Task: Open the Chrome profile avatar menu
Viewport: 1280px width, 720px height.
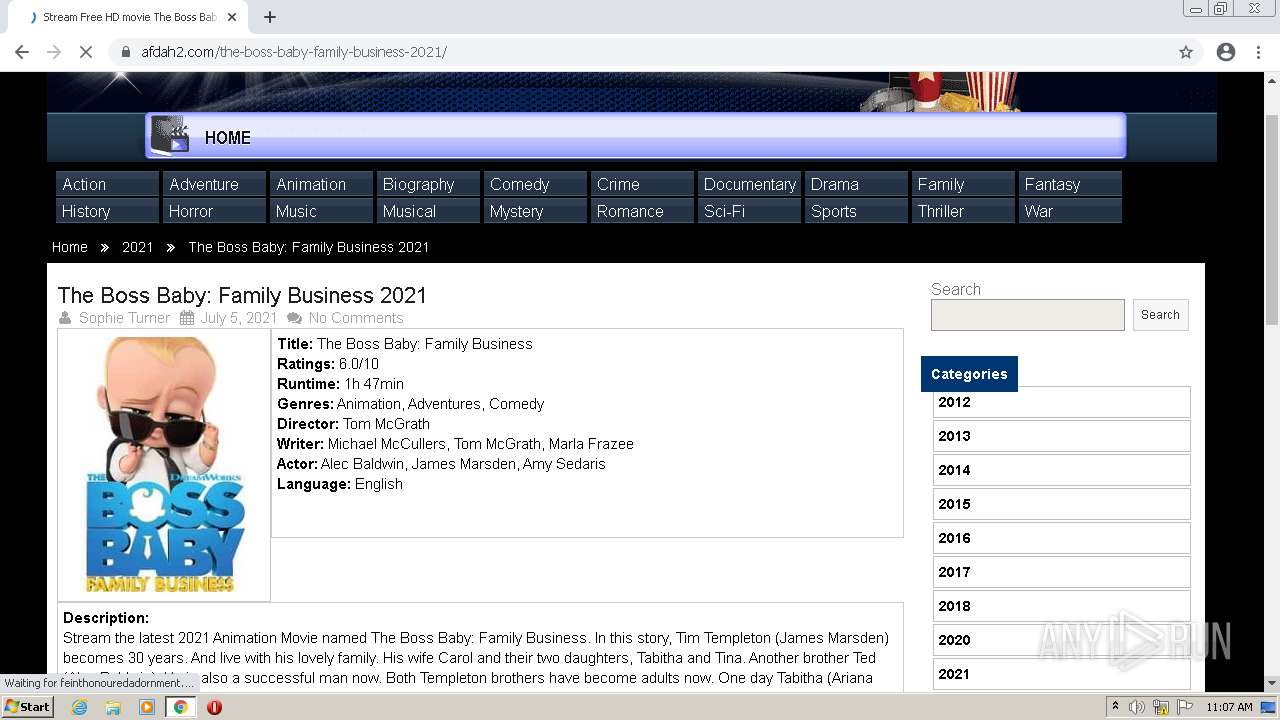Action: (x=1226, y=52)
